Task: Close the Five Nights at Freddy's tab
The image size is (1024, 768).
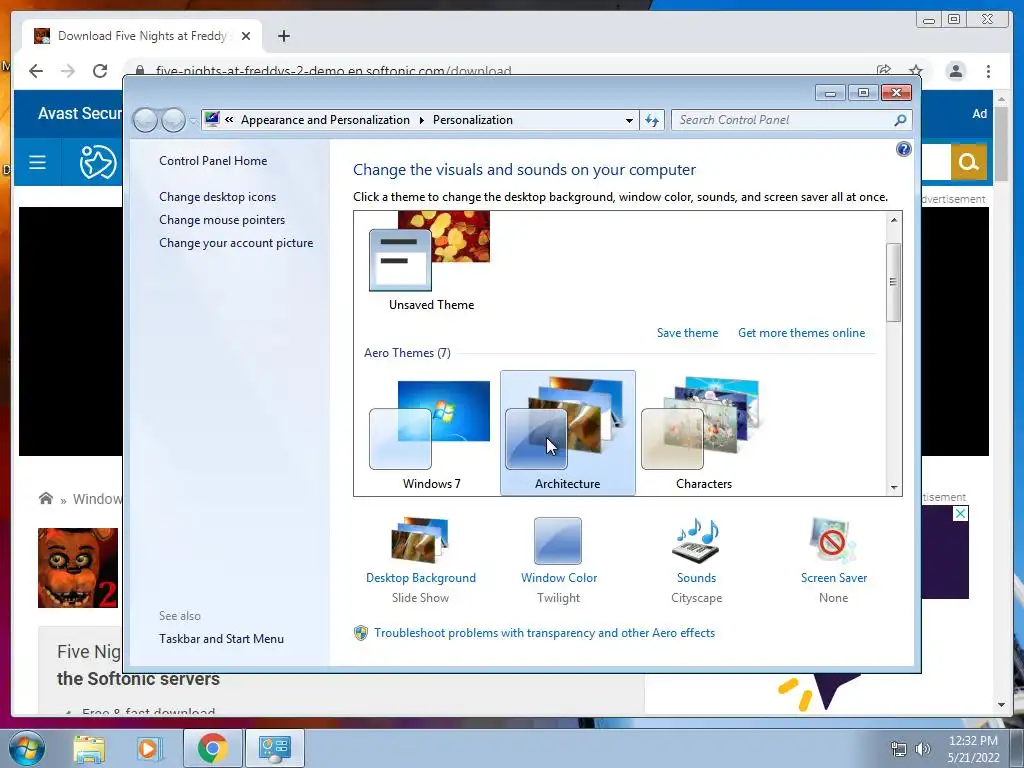Action: (246, 36)
